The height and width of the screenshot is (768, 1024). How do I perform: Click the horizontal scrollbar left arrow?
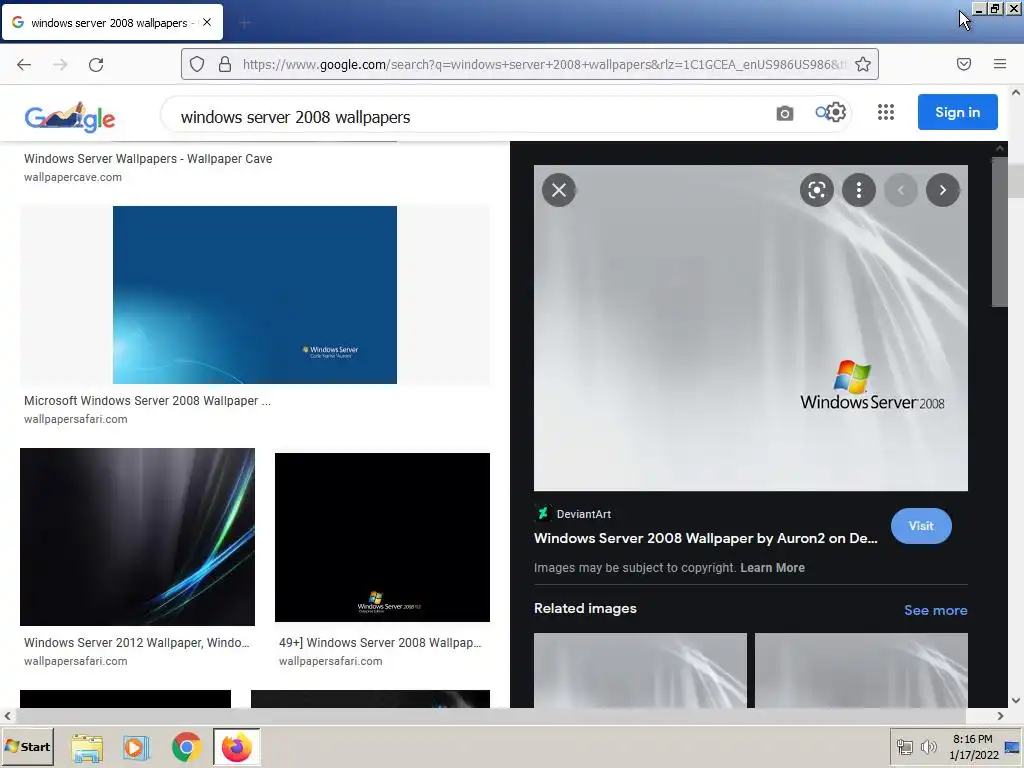[x=7, y=716]
